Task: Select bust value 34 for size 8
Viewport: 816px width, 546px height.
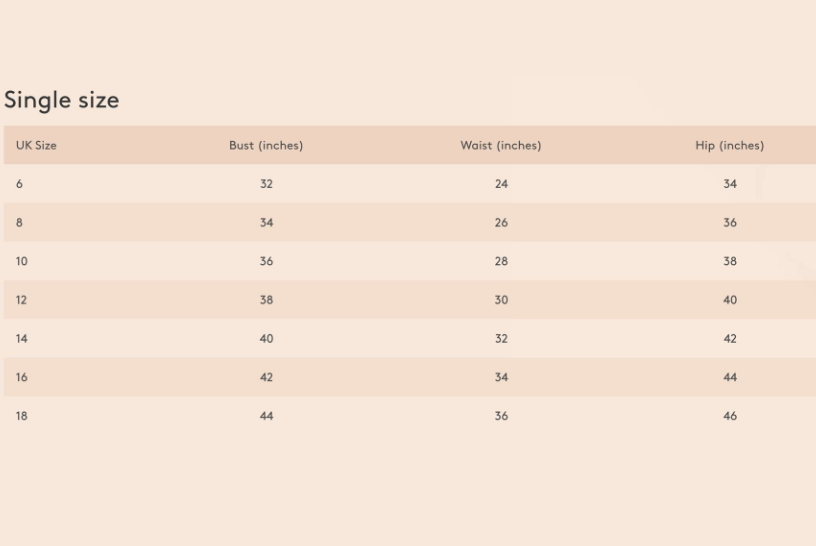Action: [x=266, y=223]
